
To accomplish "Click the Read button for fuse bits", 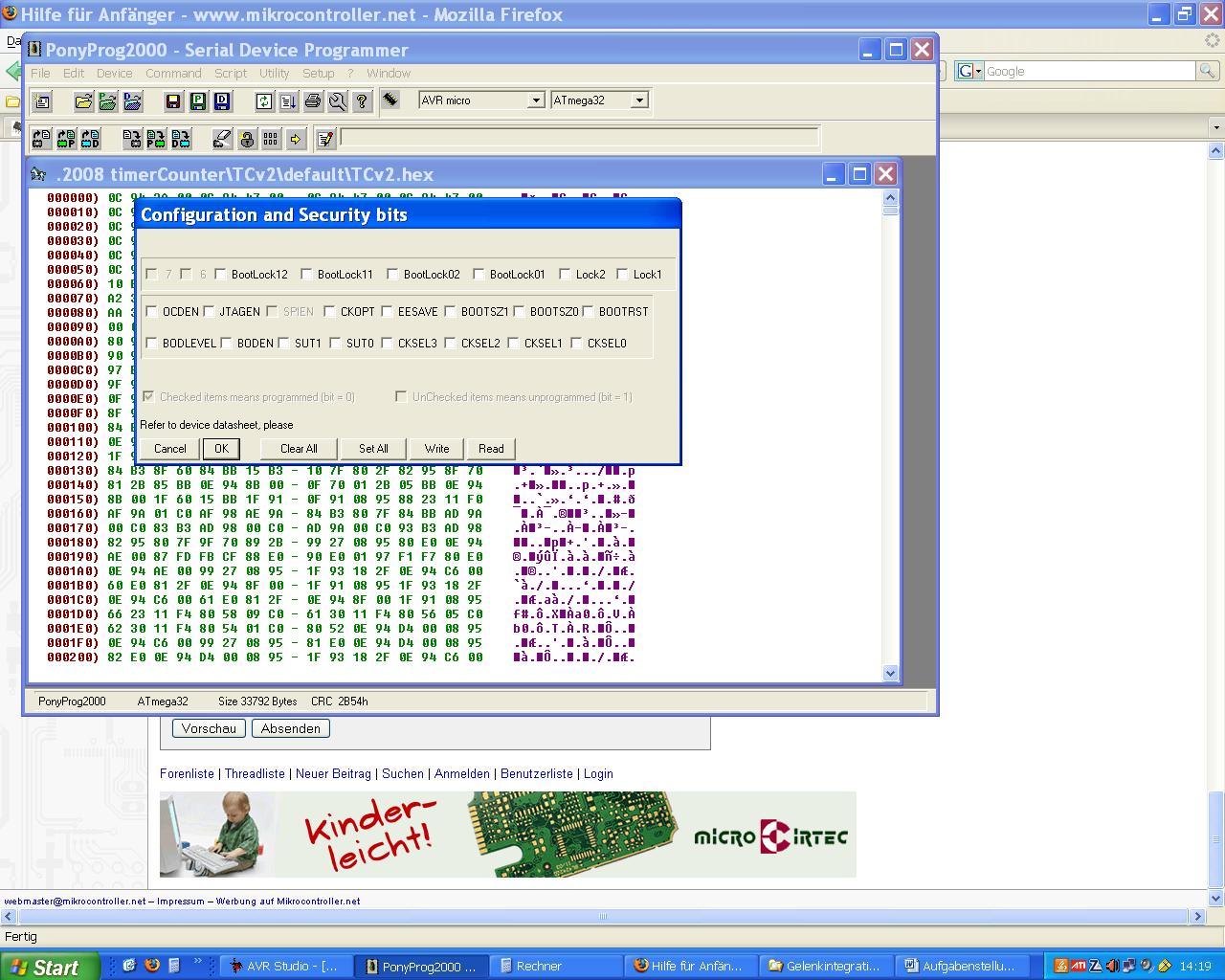I will tap(491, 449).
